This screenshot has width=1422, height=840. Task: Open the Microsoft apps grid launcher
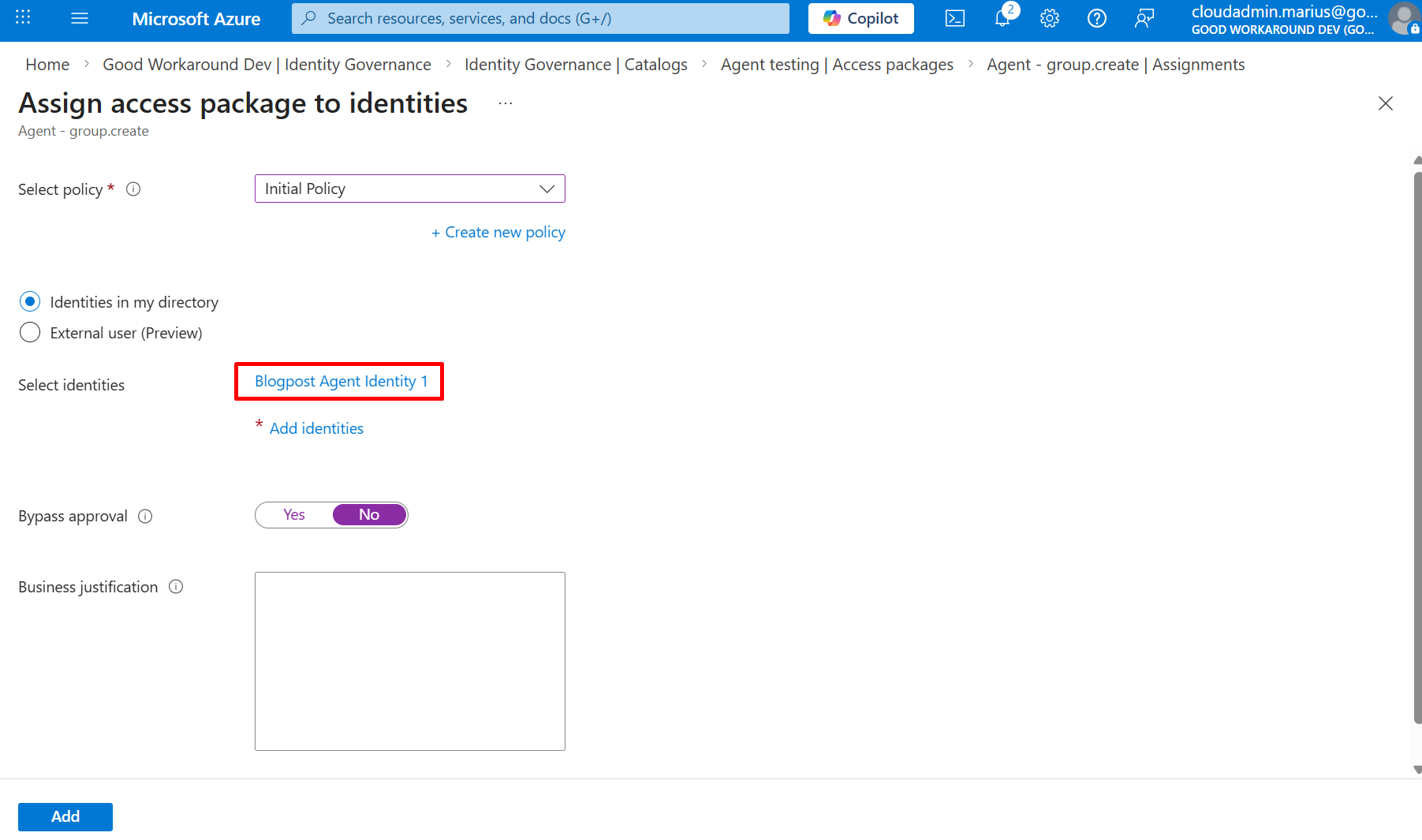(x=23, y=18)
